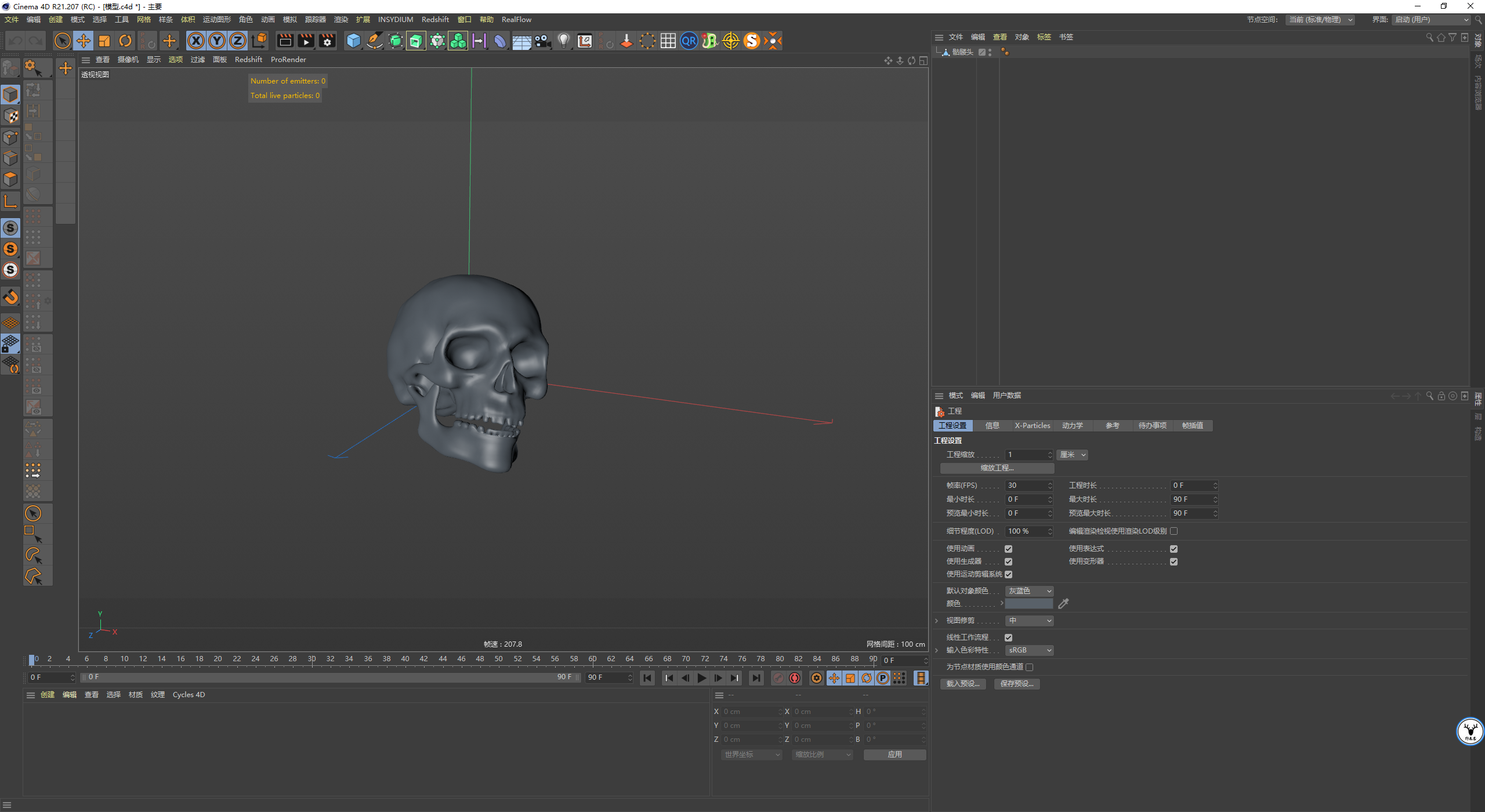This screenshot has height=812, width=1485.
Task: Switch to the X-Particles tab
Action: (x=1032, y=426)
